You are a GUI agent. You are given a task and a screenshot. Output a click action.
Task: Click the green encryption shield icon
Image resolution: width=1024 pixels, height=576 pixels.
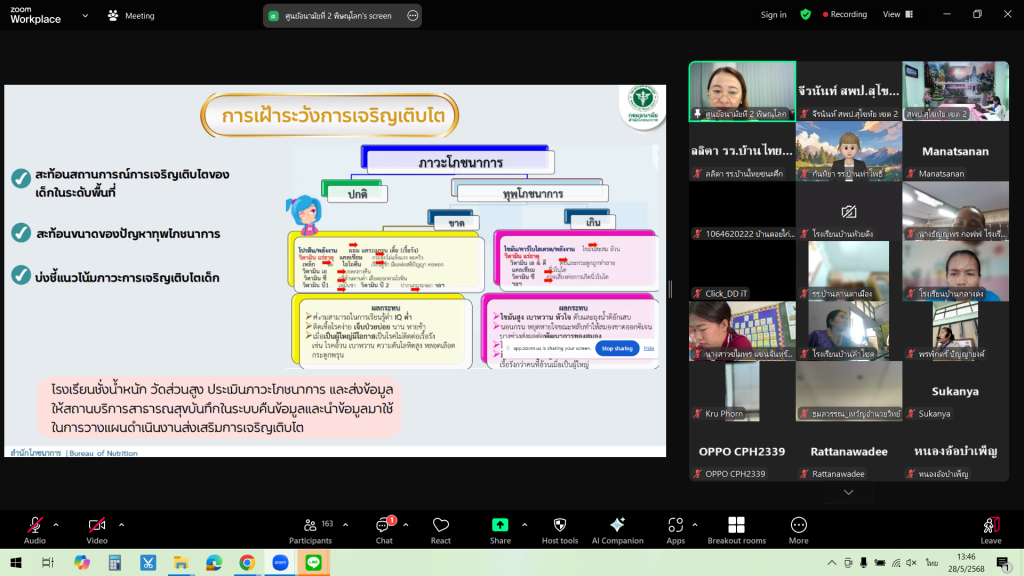coord(805,14)
